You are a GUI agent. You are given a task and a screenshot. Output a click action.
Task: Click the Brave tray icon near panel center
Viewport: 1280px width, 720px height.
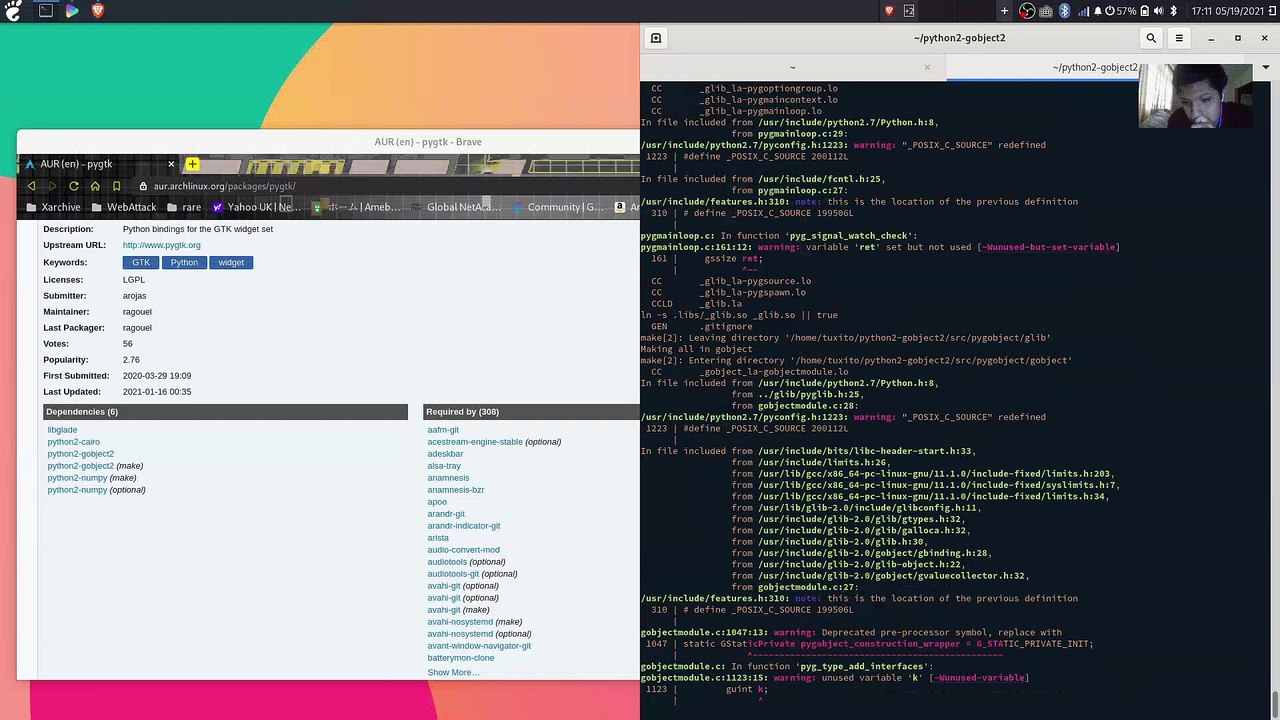click(x=889, y=11)
